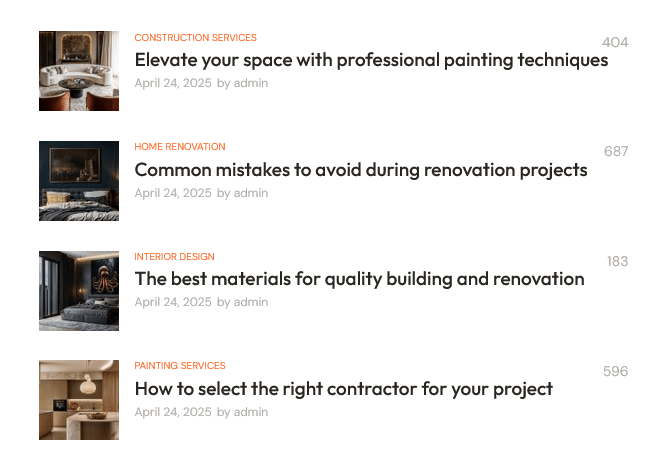Screen dimensions: 664x476
Task: Click 'by admin' under the contractor post
Action: (x=242, y=412)
